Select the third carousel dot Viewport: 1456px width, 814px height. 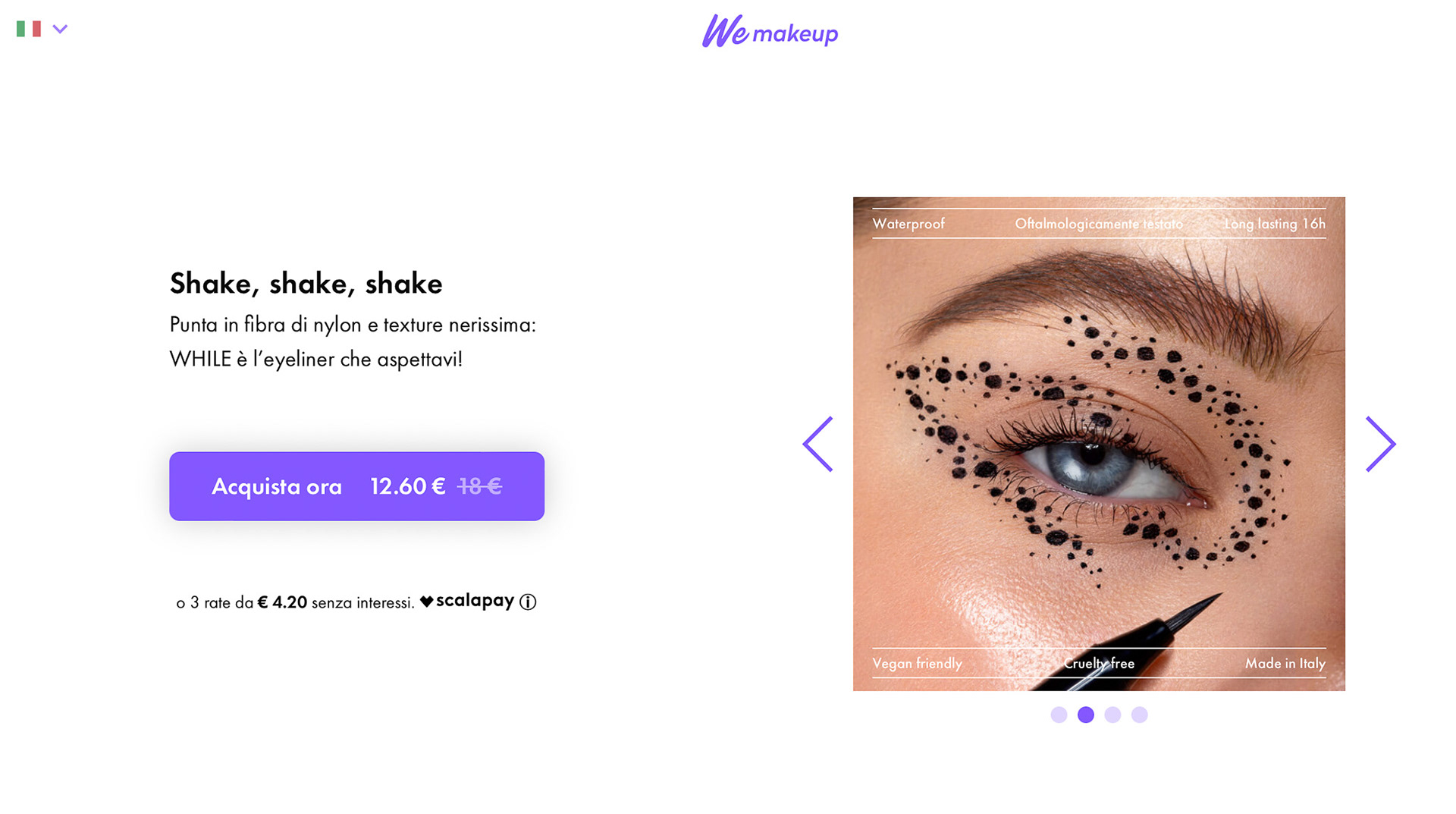pyautogui.click(x=1112, y=715)
